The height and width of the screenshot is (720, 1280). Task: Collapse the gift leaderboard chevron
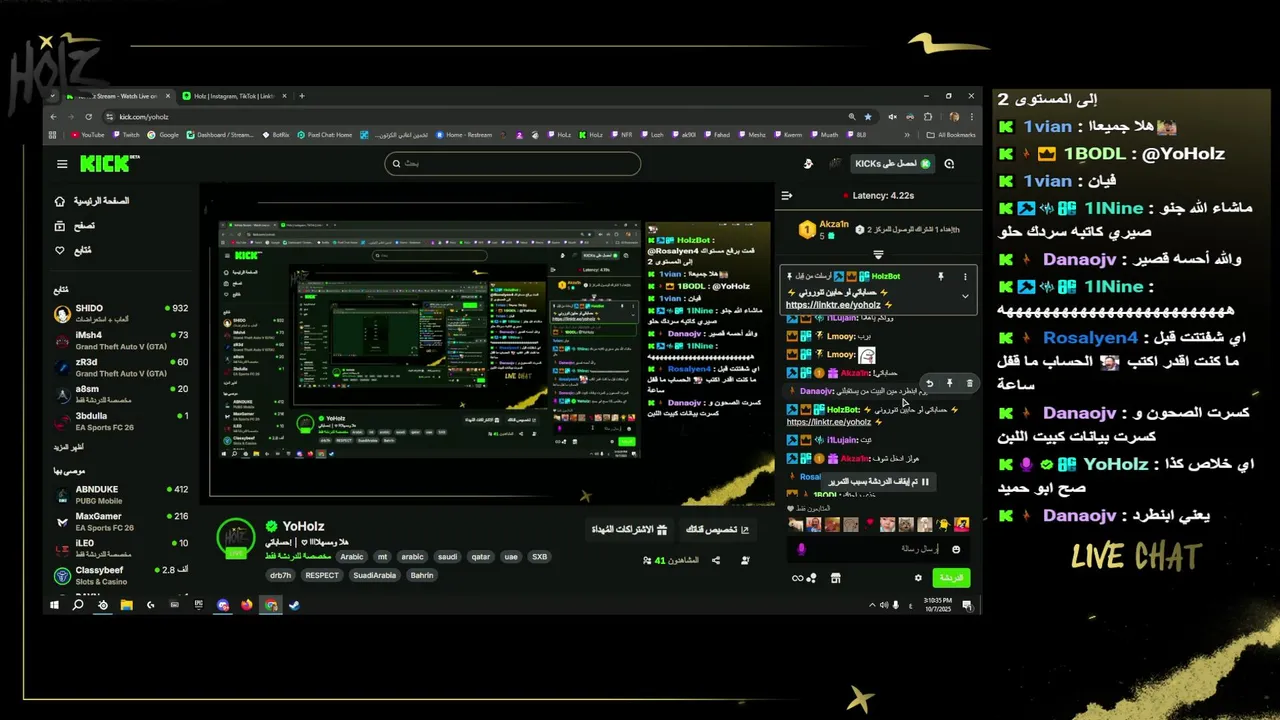(x=878, y=255)
